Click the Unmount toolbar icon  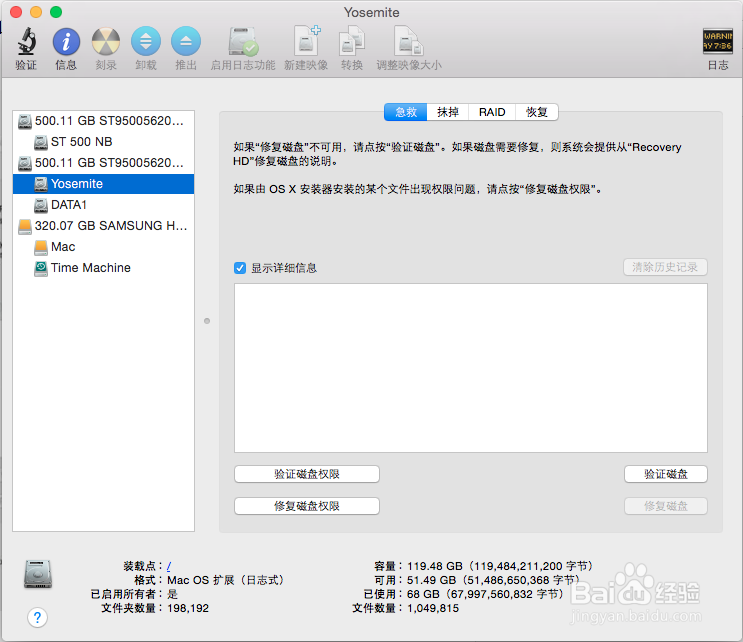(145, 41)
